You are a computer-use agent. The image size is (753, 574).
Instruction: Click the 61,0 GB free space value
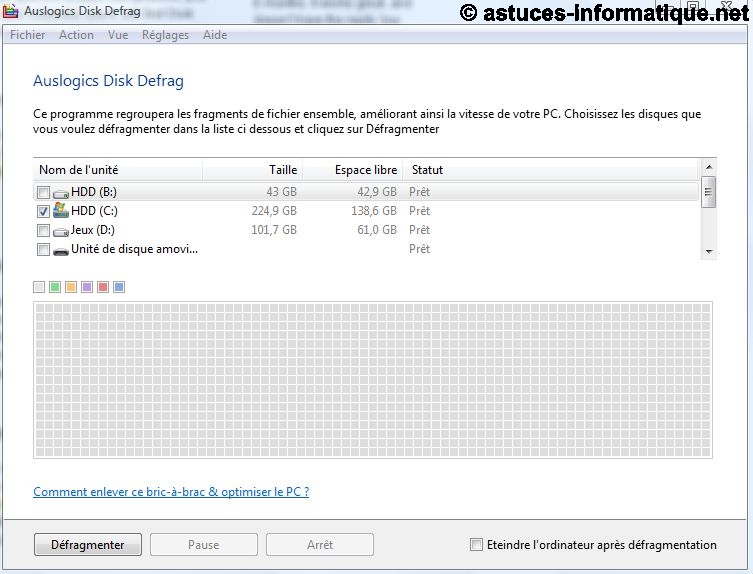(377, 230)
